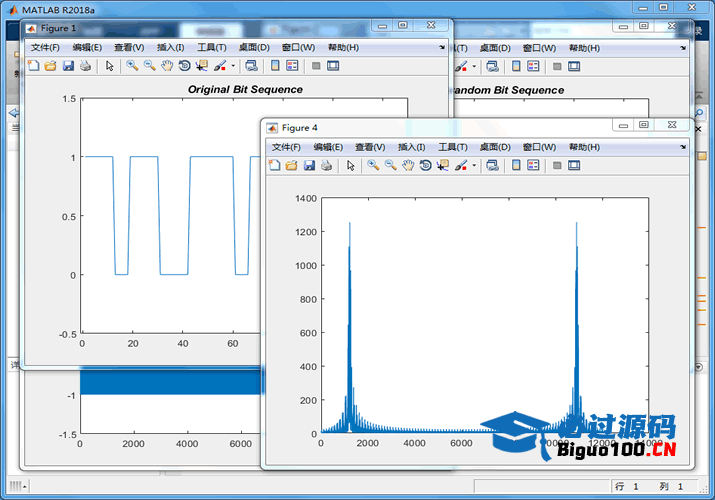Open 查看(V) menu in Figure 1

click(x=129, y=47)
